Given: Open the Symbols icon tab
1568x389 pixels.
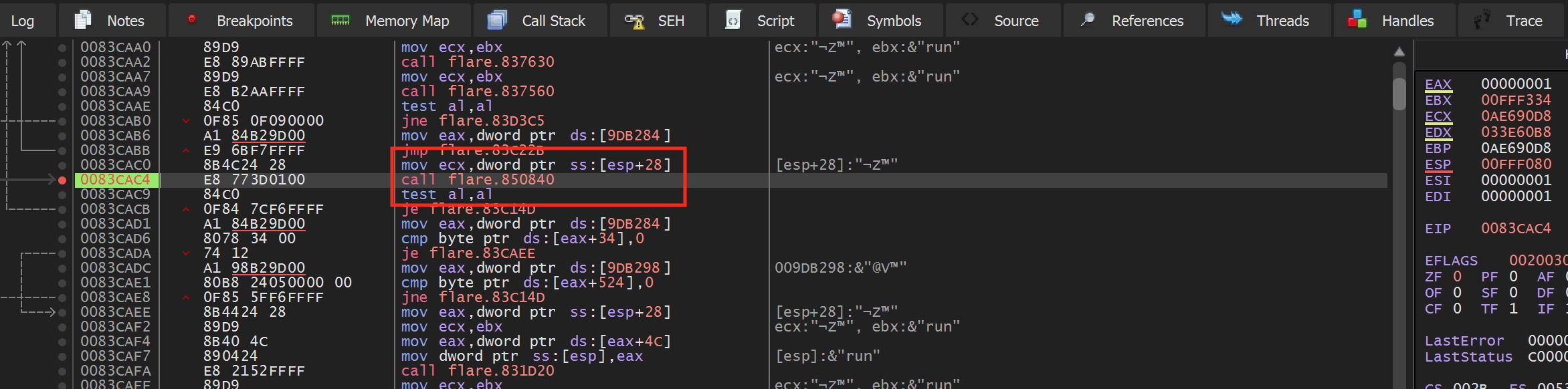Looking at the screenshot, I should [x=842, y=19].
